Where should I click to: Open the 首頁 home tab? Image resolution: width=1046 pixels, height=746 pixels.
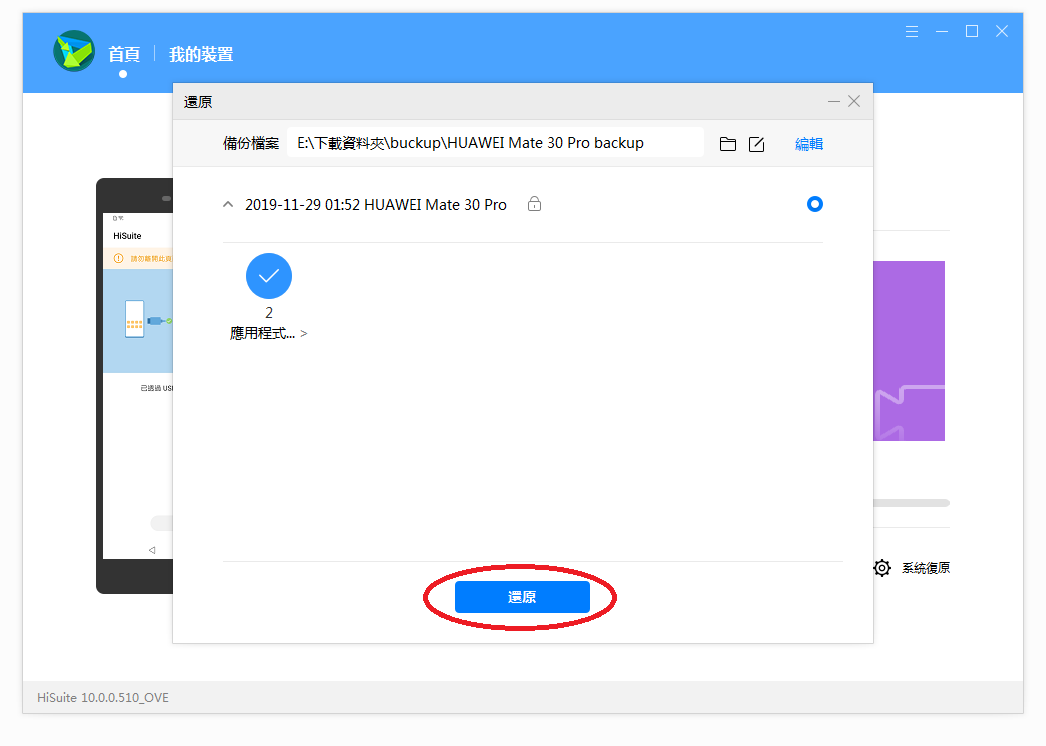click(124, 55)
